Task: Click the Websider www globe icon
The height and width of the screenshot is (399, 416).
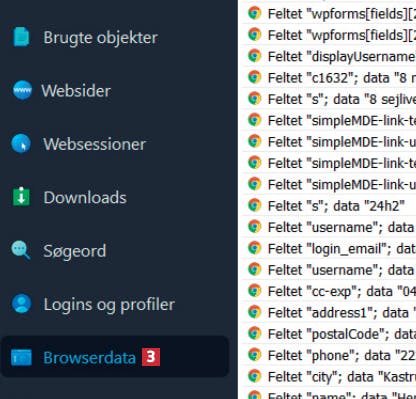Action: (22, 90)
